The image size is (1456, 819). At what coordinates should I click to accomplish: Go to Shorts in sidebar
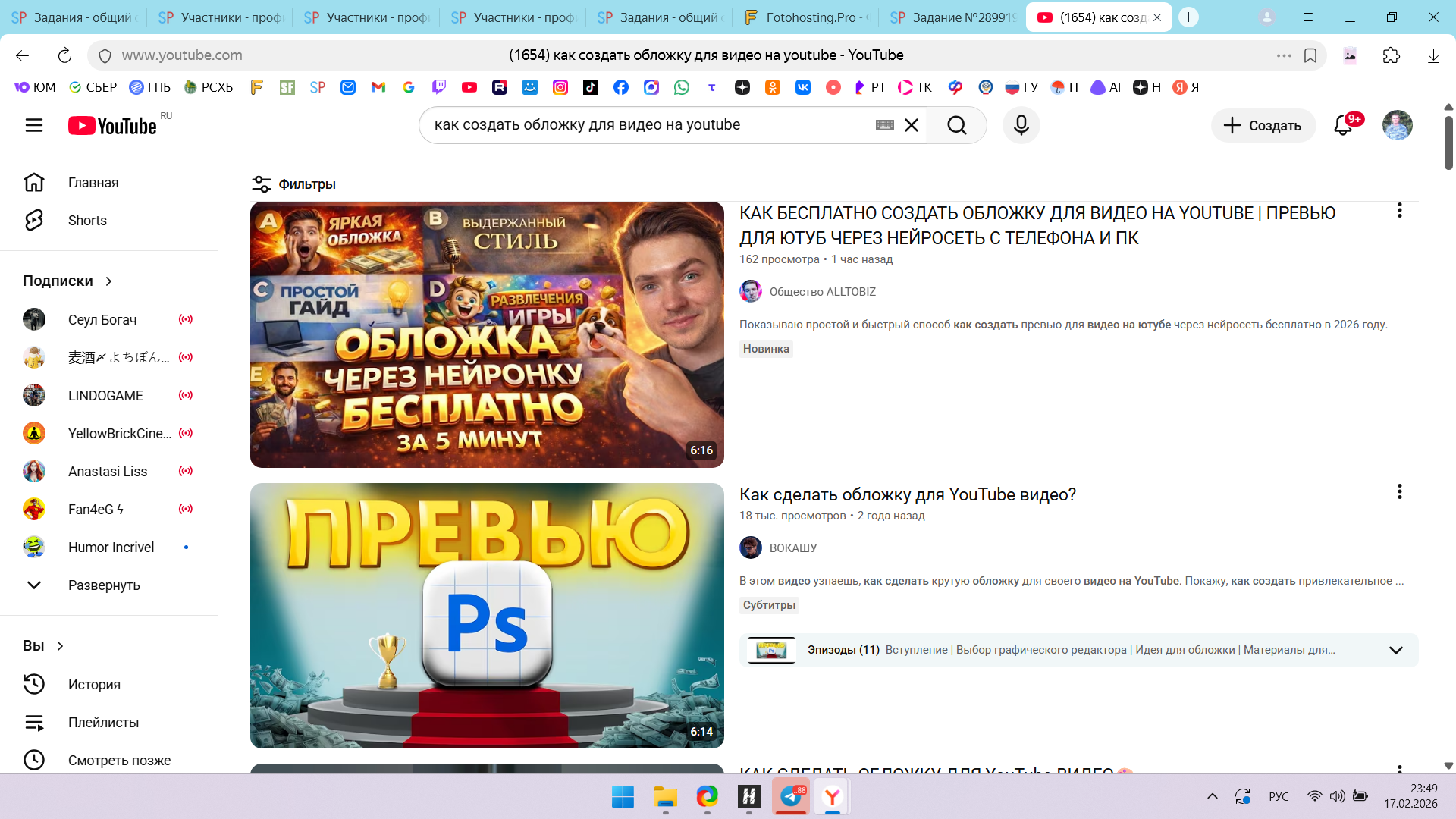tap(87, 221)
